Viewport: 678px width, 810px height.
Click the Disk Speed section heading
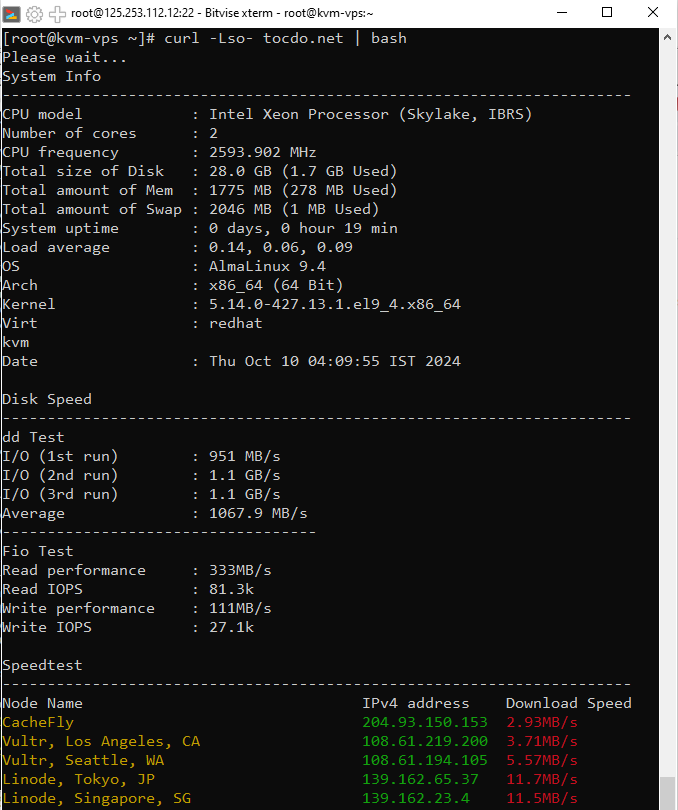(47, 400)
